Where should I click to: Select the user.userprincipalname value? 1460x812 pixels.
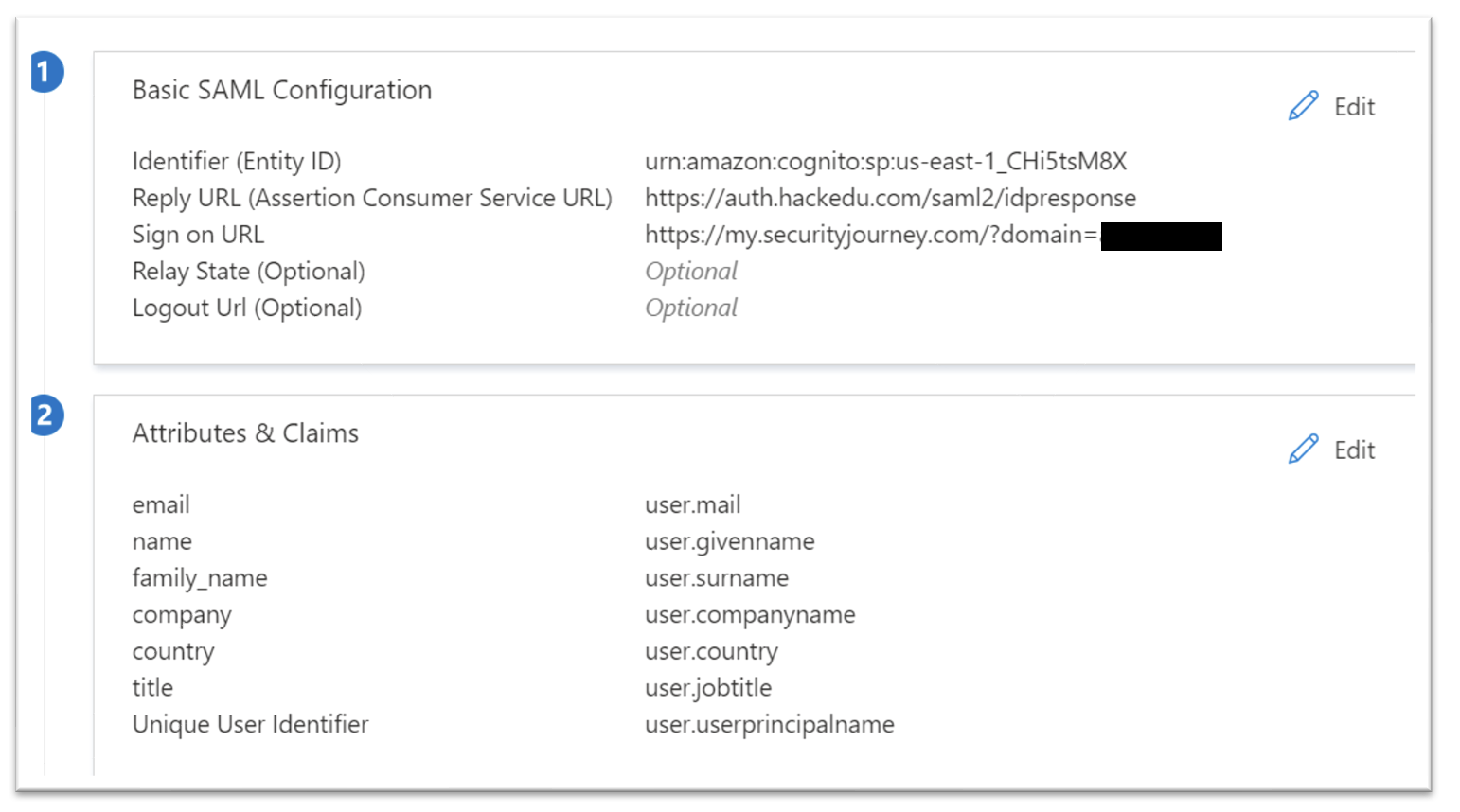point(769,725)
